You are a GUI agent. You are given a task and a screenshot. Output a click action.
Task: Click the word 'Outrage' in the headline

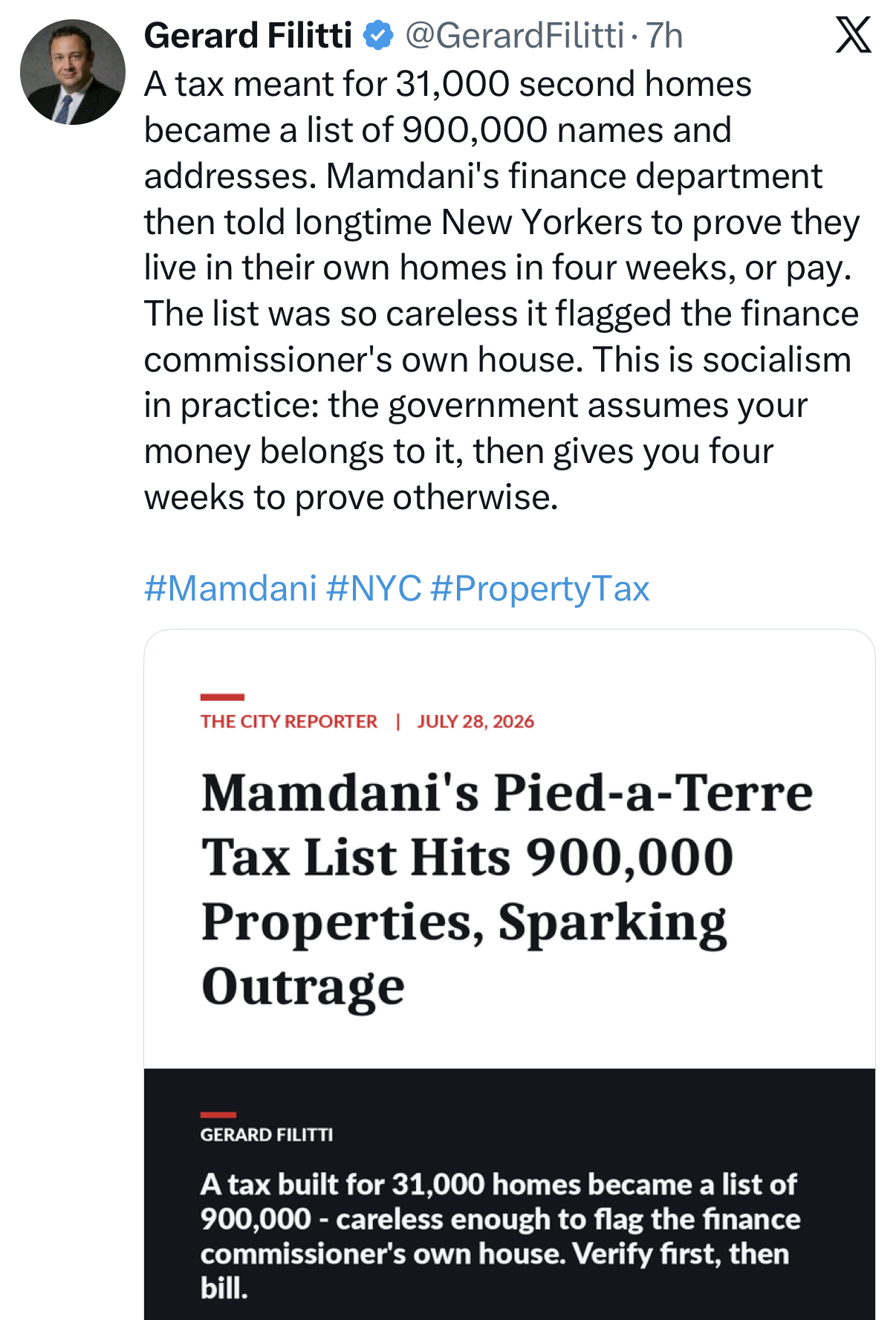pyautogui.click(x=303, y=986)
